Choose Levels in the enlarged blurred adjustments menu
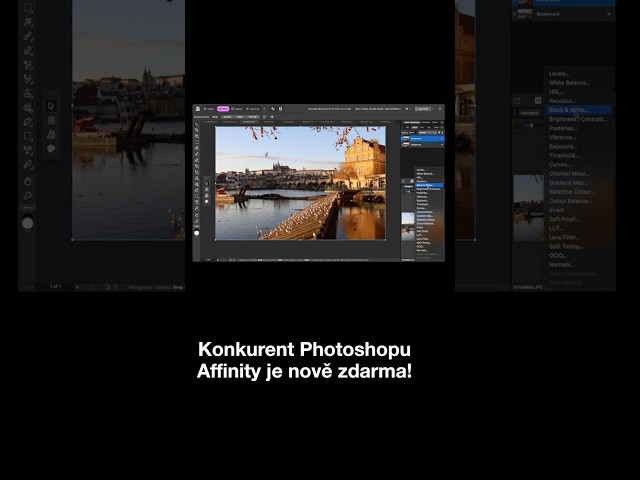Screen dimensions: 640x480 pyautogui.click(x=559, y=74)
